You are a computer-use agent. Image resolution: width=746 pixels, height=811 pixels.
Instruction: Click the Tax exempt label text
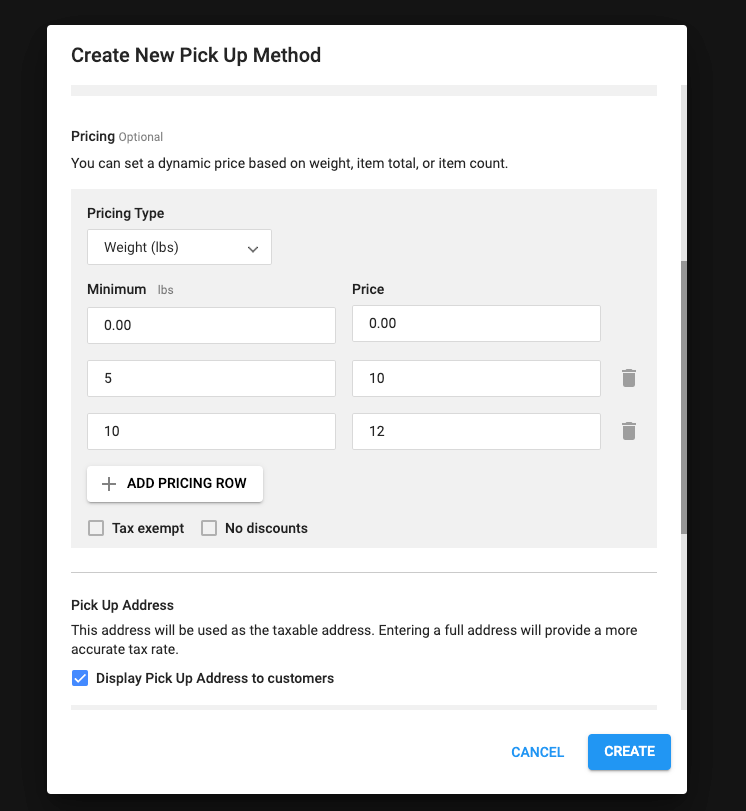[148, 528]
